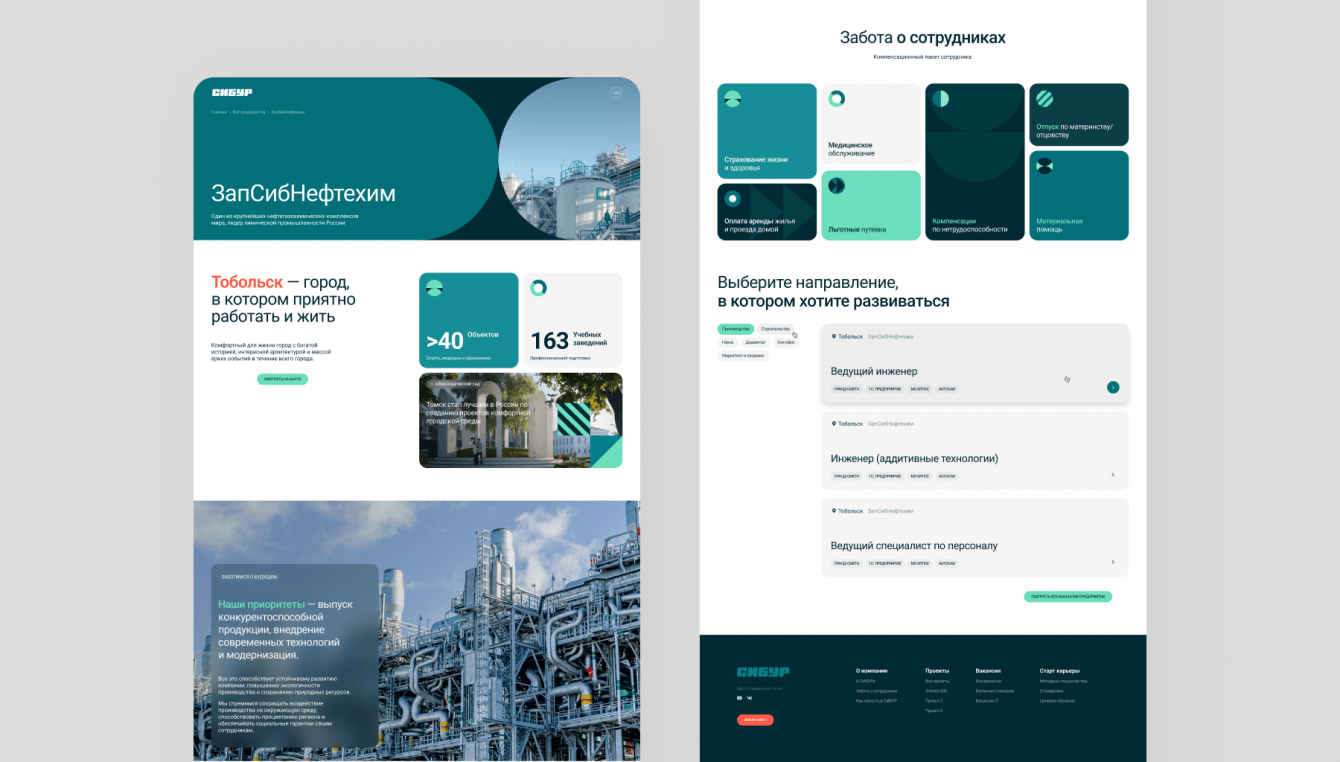Click the half-circle icon on Компенсации card

coord(941,99)
